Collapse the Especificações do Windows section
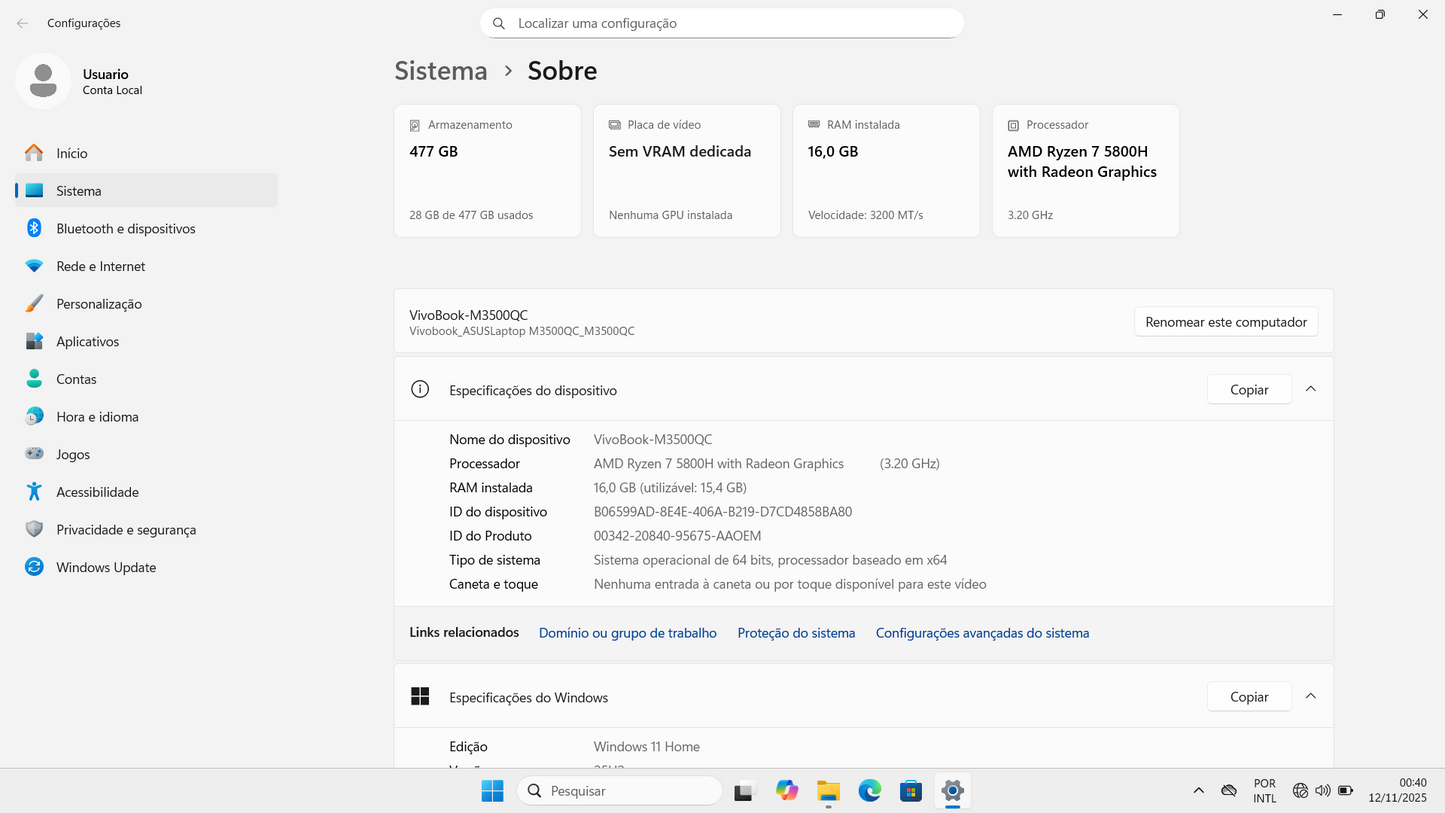The image size is (1445, 813). point(1310,696)
